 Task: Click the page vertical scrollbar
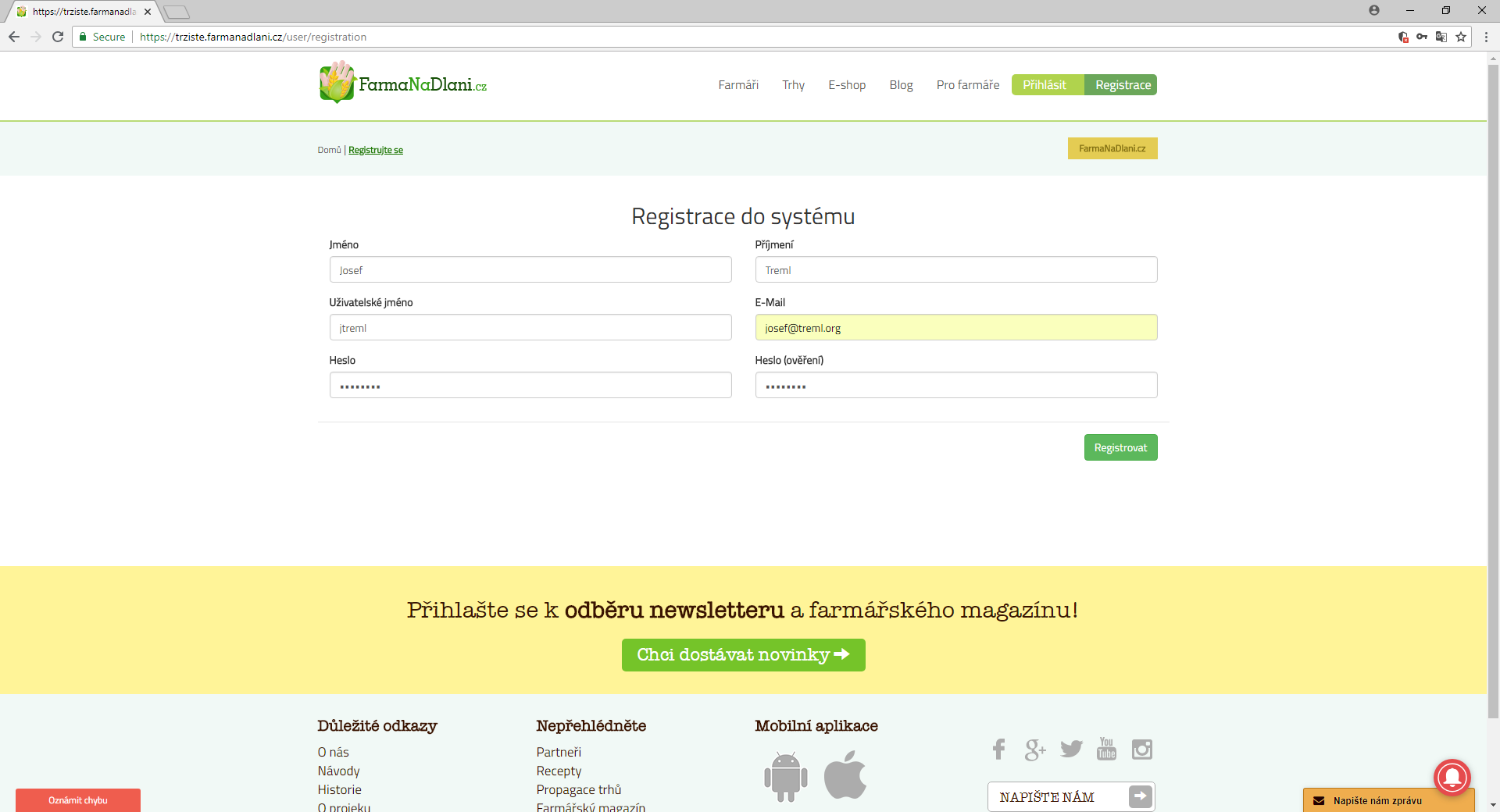(1493, 390)
